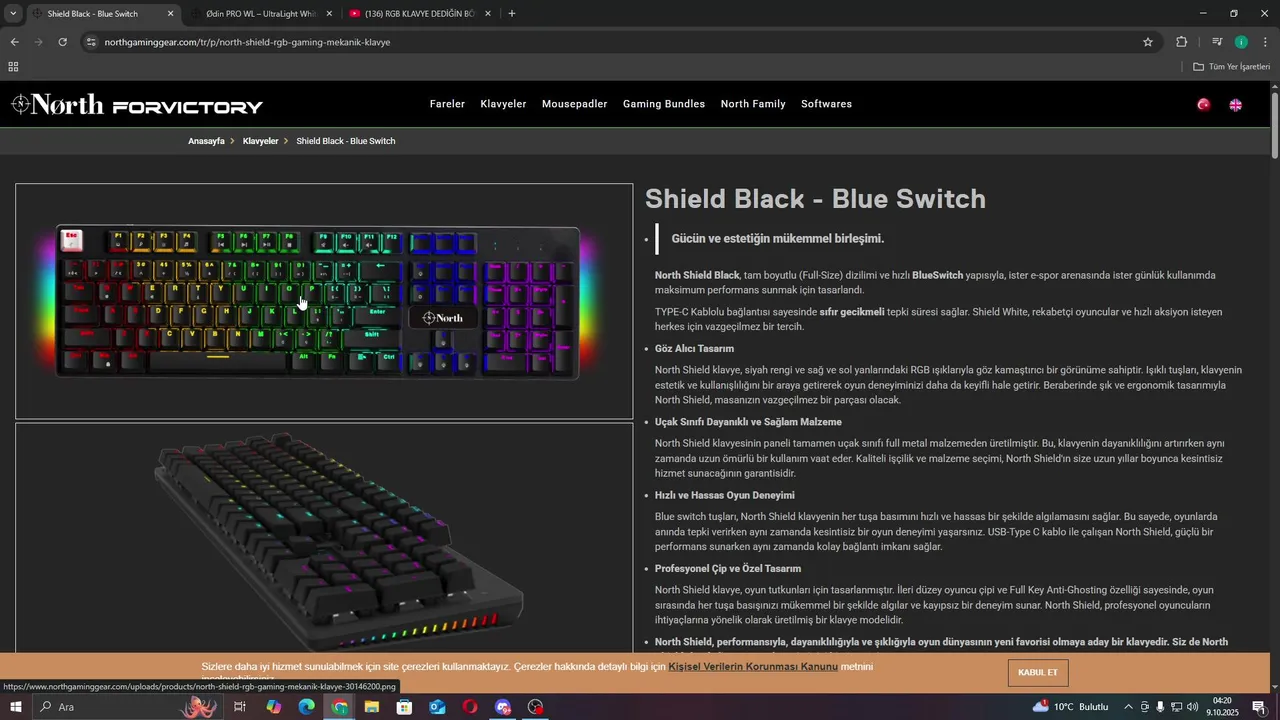Click the Shield Black - Blue Switch breadcrumb

346,141
